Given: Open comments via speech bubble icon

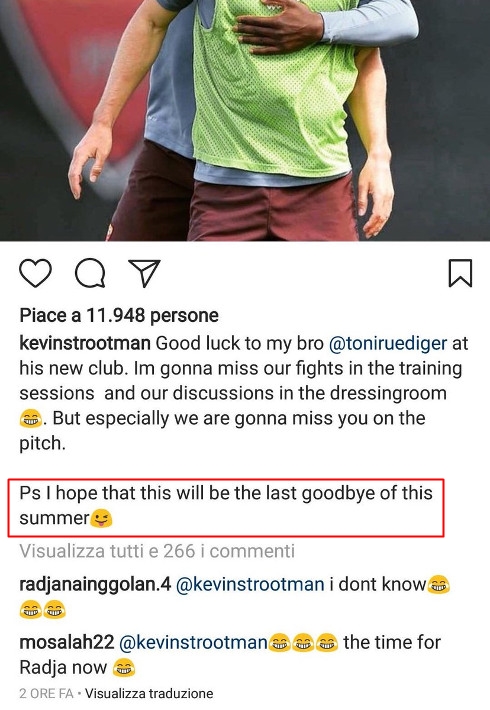Looking at the screenshot, I should [x=91, y=273].
